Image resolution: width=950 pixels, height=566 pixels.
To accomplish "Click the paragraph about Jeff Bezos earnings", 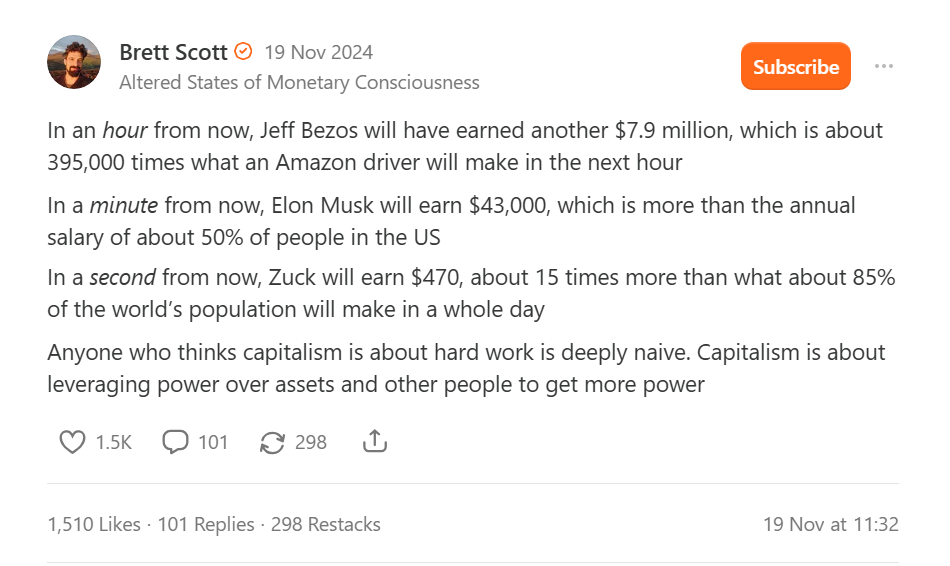I will [x=465, y=146].
